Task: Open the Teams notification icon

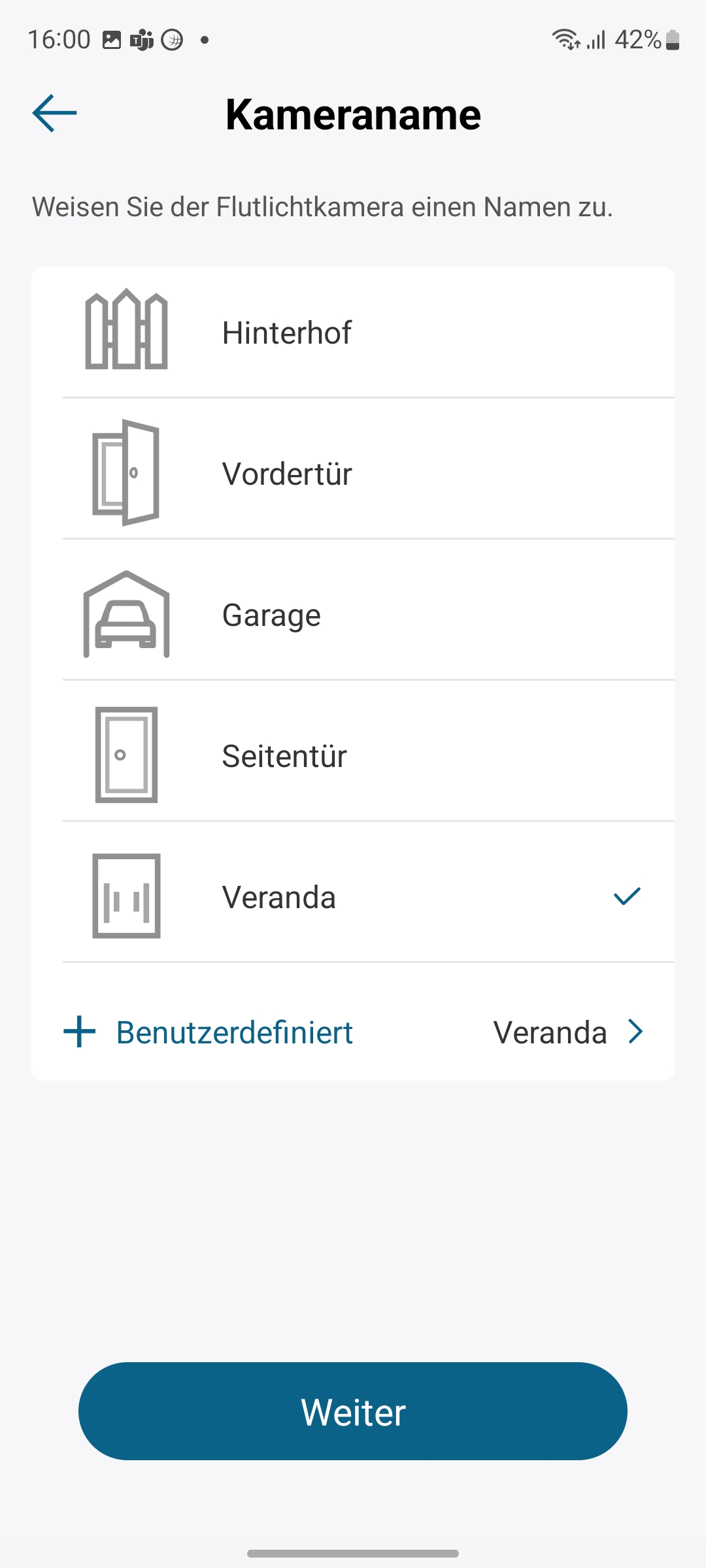Action: point(142,40)
